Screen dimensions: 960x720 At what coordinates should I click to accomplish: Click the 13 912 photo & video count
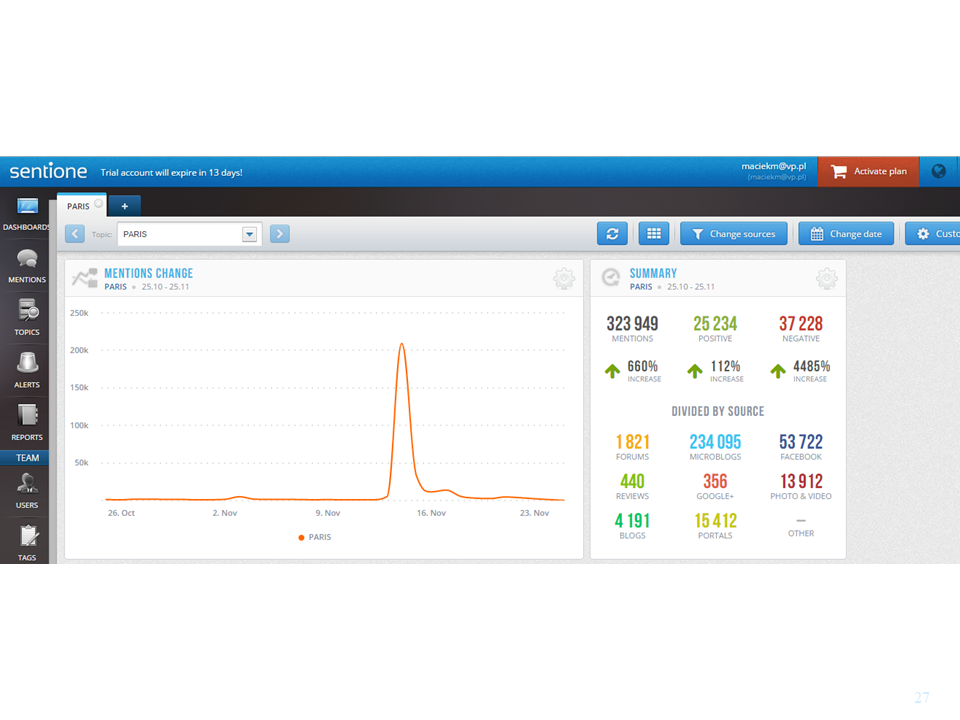(800, 481)
